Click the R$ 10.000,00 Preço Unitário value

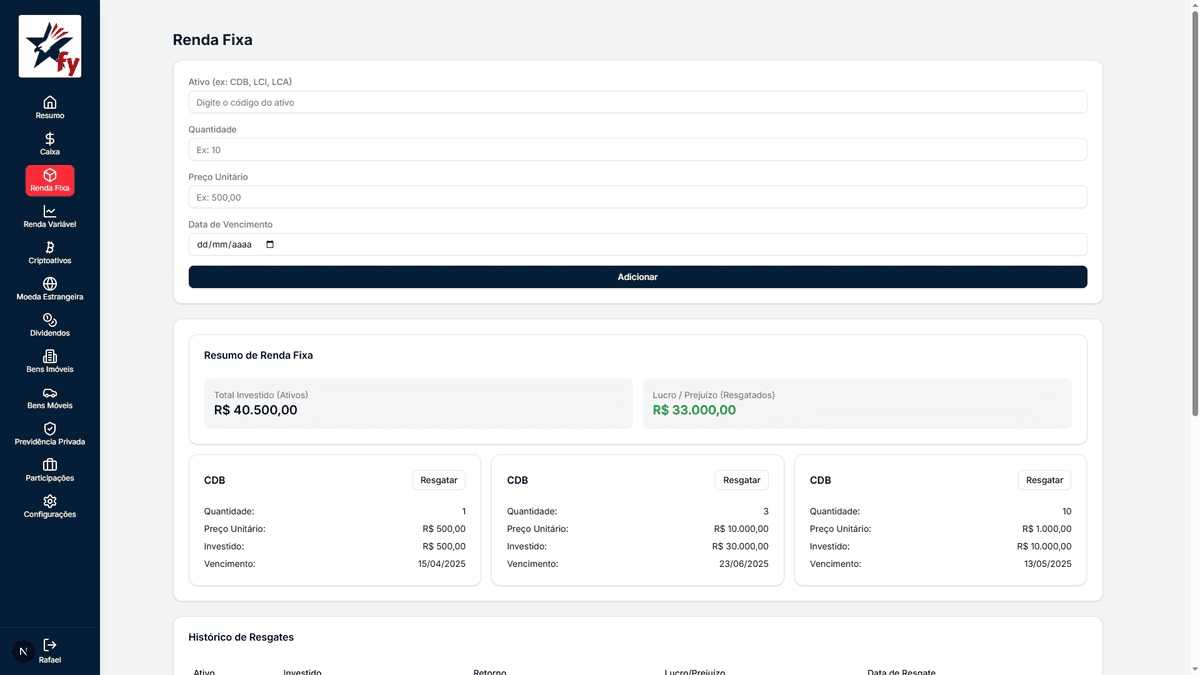click(x=741, y=529)
